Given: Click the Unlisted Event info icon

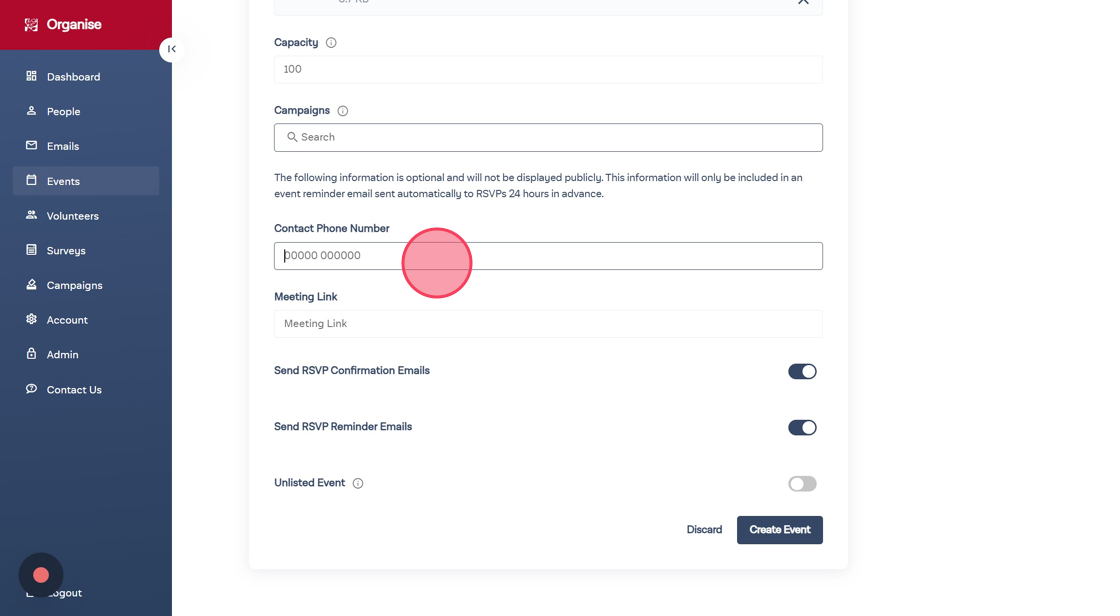Looking at the screenshot, I should click(358, 484).
